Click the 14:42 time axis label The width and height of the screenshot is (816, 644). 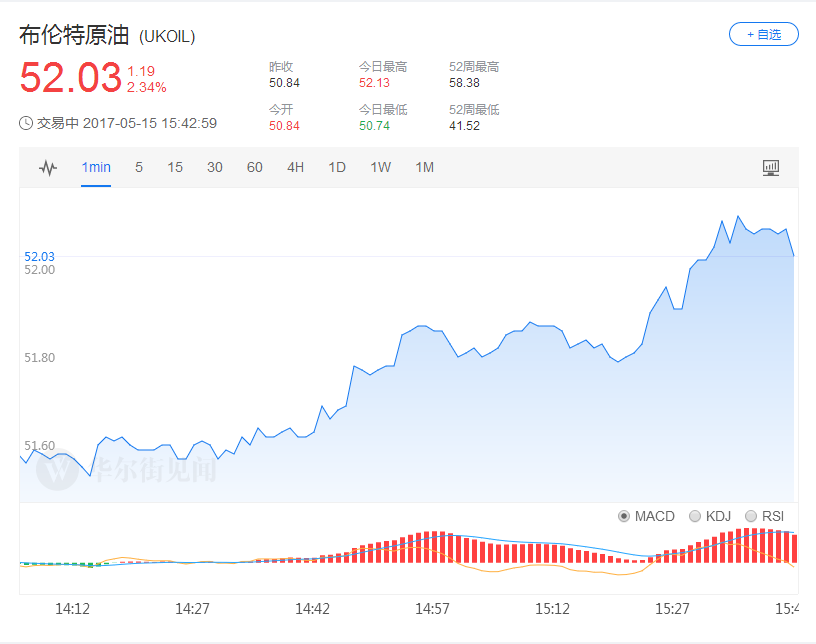(x=312, y=609)
